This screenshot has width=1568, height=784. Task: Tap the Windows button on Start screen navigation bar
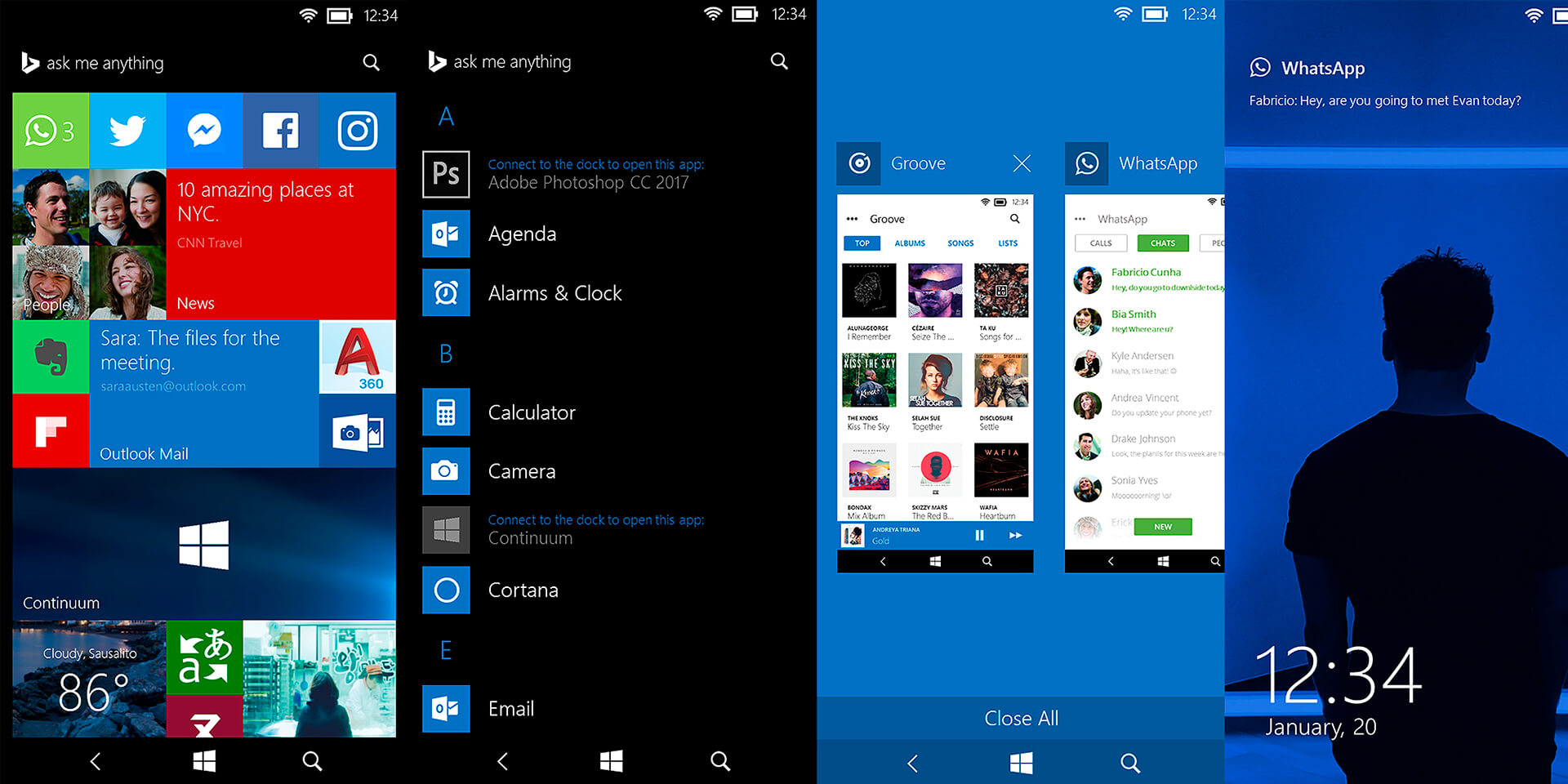(x=204, y=761)
